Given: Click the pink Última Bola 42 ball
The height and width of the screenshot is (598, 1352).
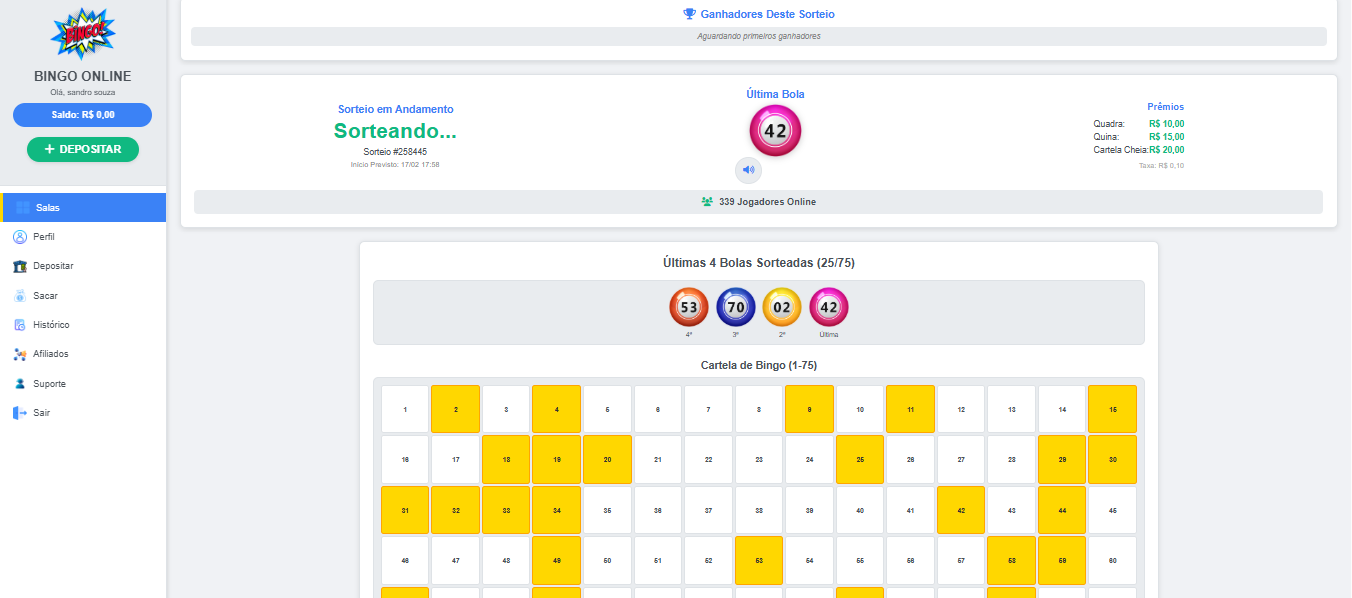Looking at the screenshot, I should pyautogui.click(x=775, y=131).
